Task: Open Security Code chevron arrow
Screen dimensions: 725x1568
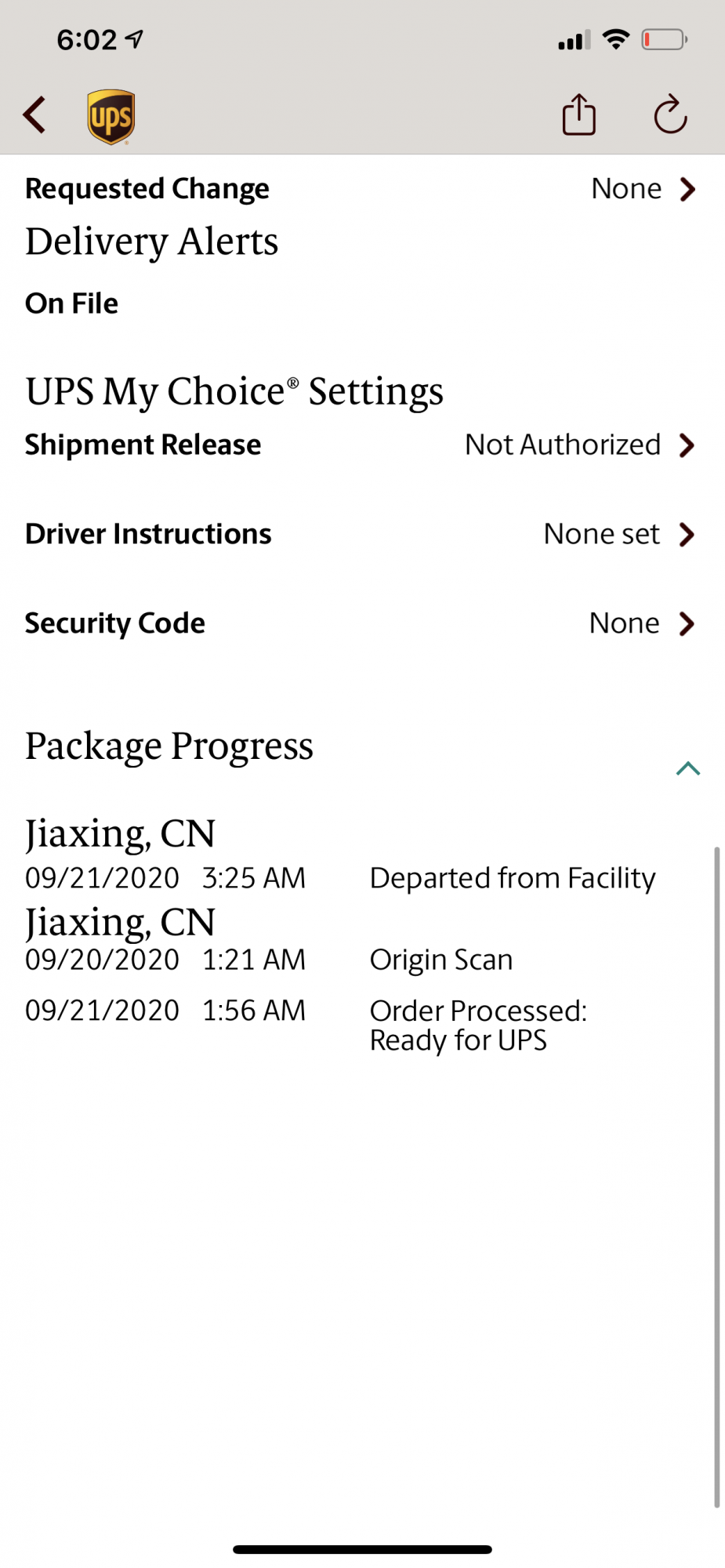Action: coord(687,624)
